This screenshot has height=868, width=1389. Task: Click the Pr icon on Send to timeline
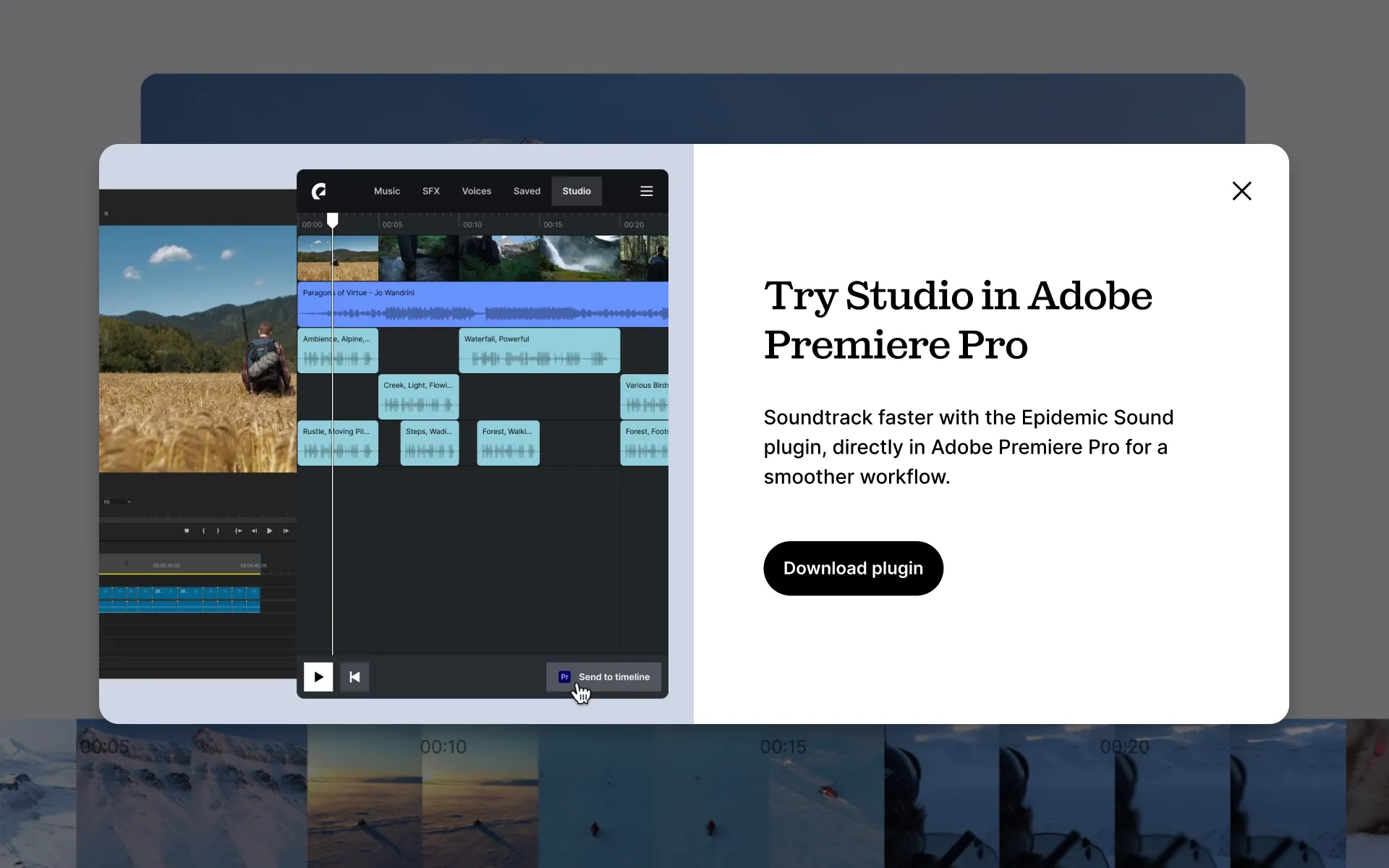pyautogui.click(x=564, y=677)
